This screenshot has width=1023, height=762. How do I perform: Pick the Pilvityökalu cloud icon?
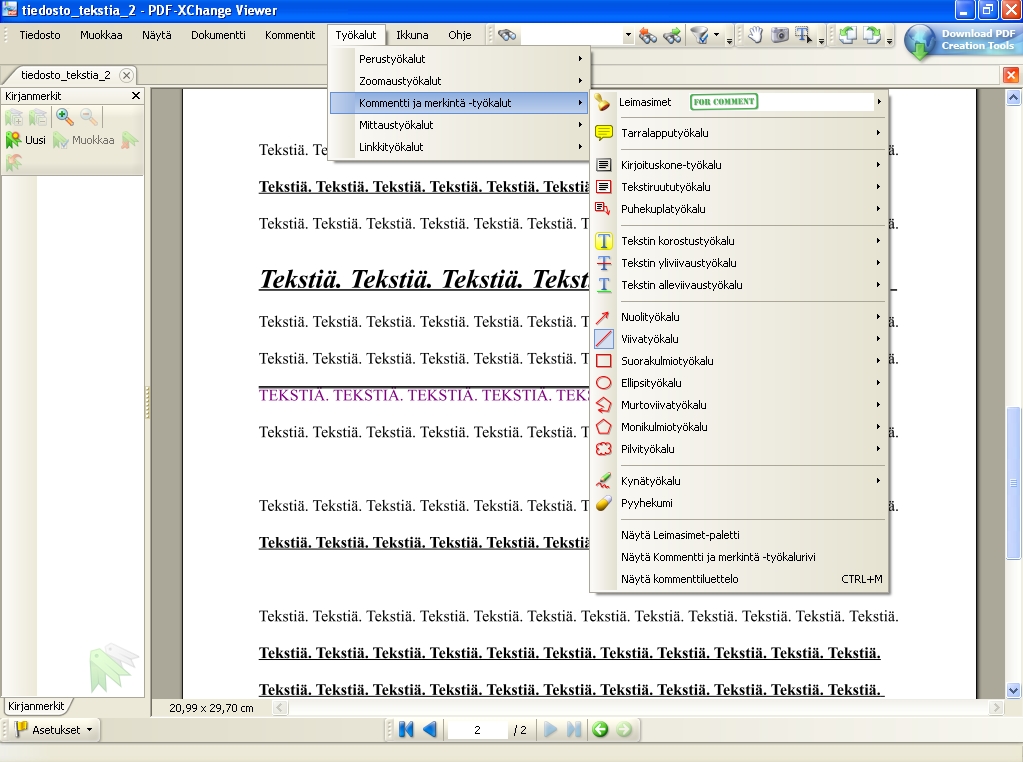604,449
